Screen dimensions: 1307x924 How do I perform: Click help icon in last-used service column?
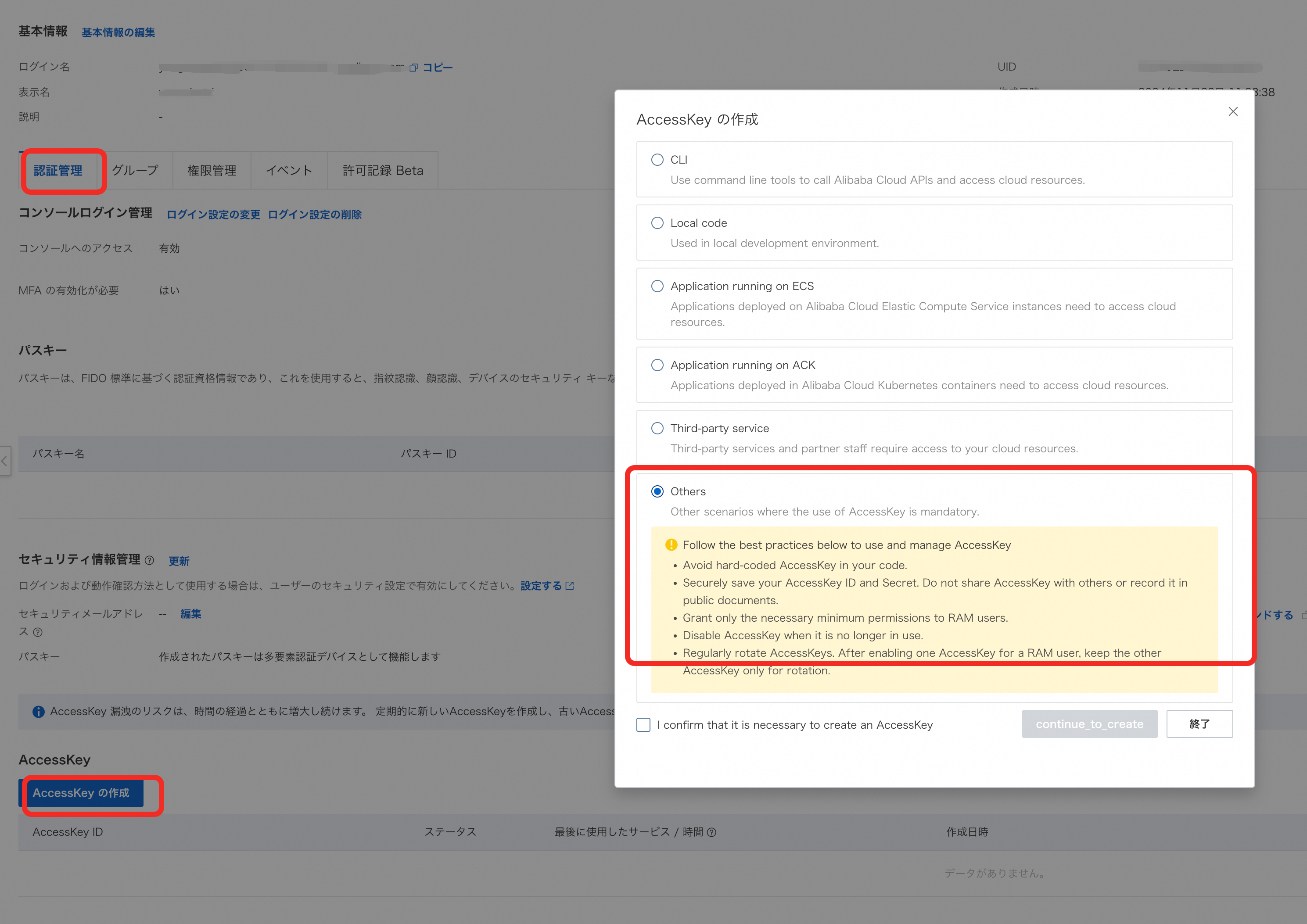pos(711,832)
